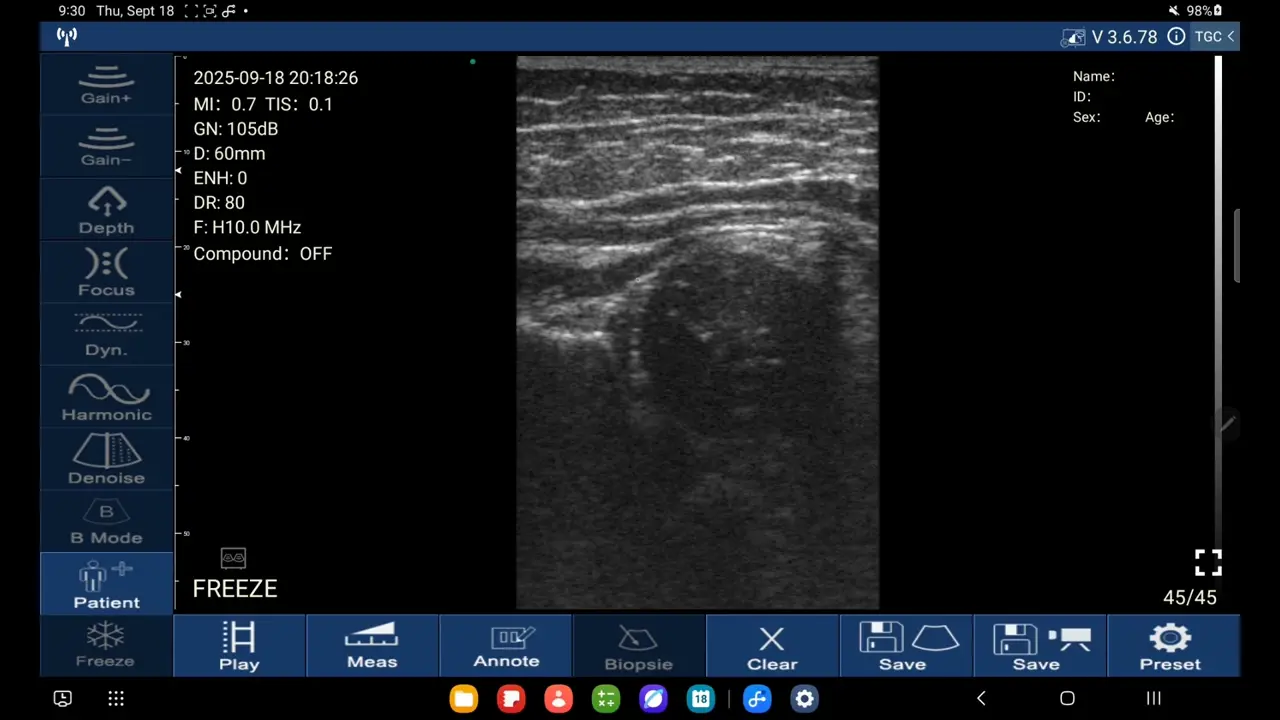
Task: Open the green Calculator app in taskbar
Action: (x=606, y=699)
